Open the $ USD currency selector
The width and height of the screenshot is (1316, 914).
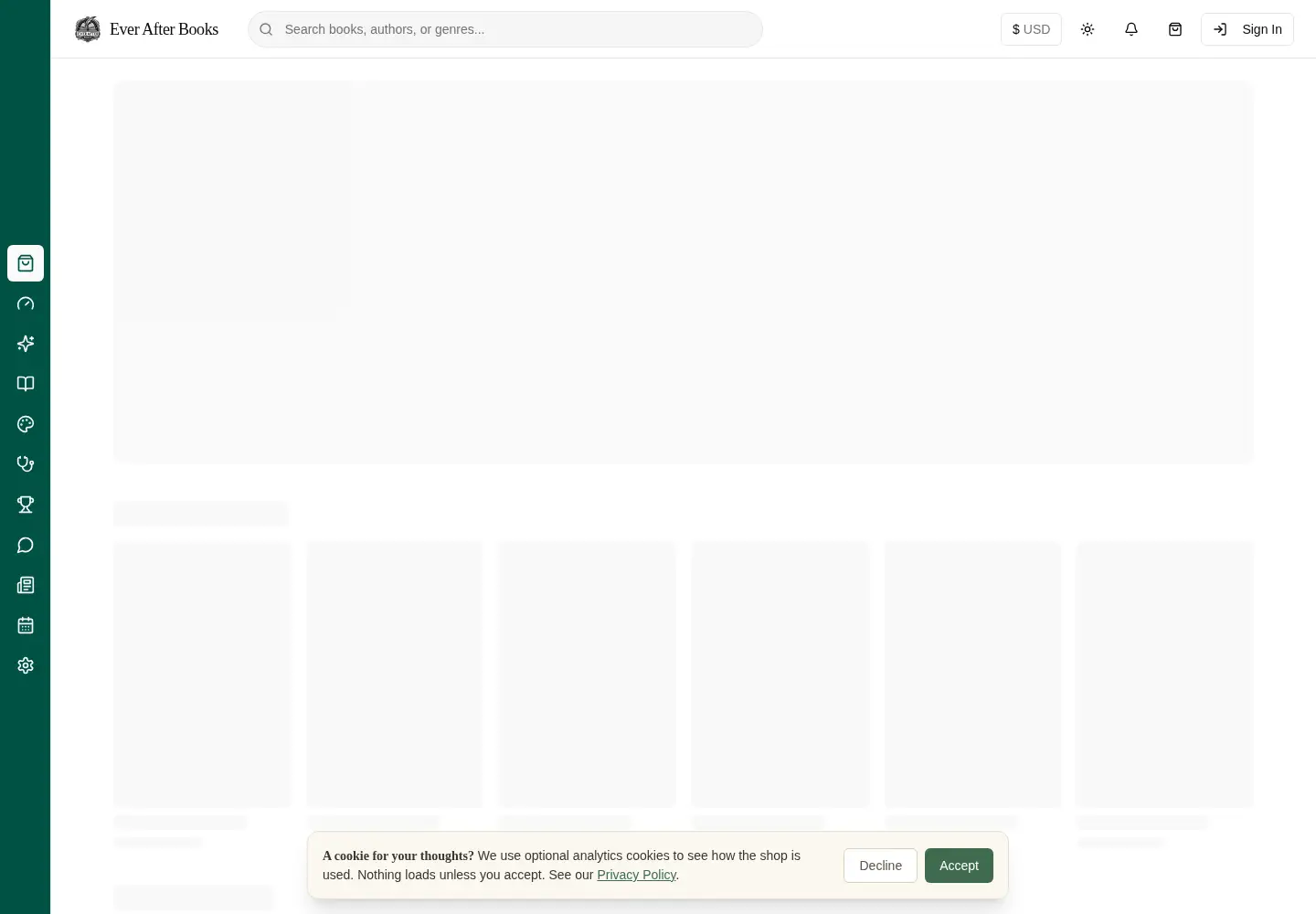click(1031, 29)
